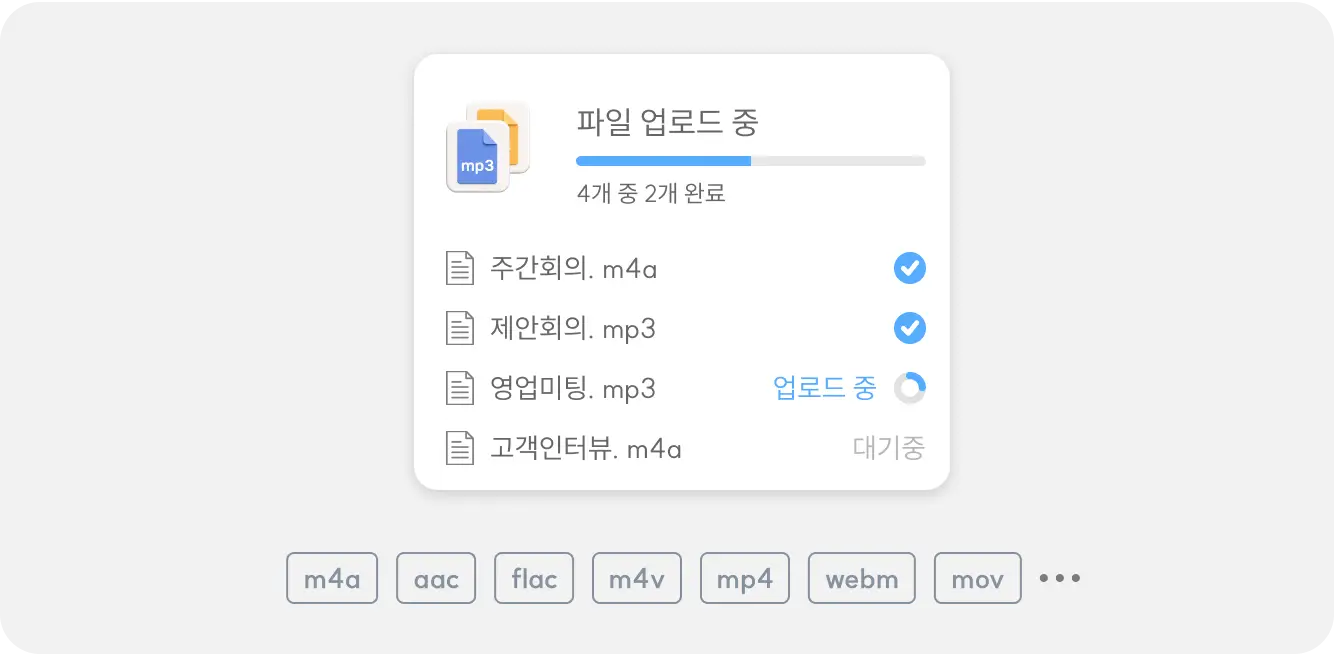Click the file name 영업미팅. mp3
The width and height of the screenshot is (1334, 654).
(573, 388)
